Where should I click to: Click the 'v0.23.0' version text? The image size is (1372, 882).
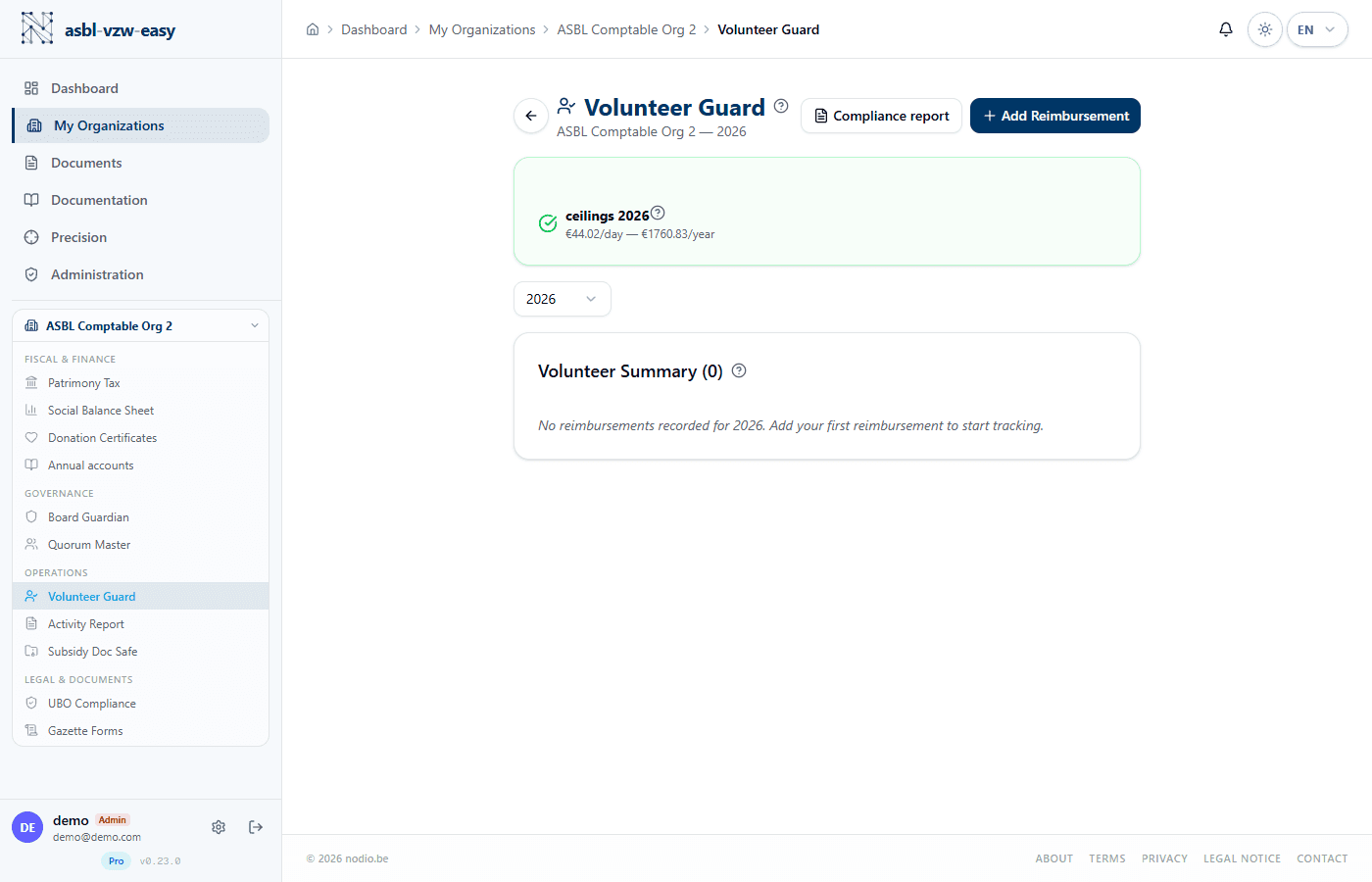160,861
